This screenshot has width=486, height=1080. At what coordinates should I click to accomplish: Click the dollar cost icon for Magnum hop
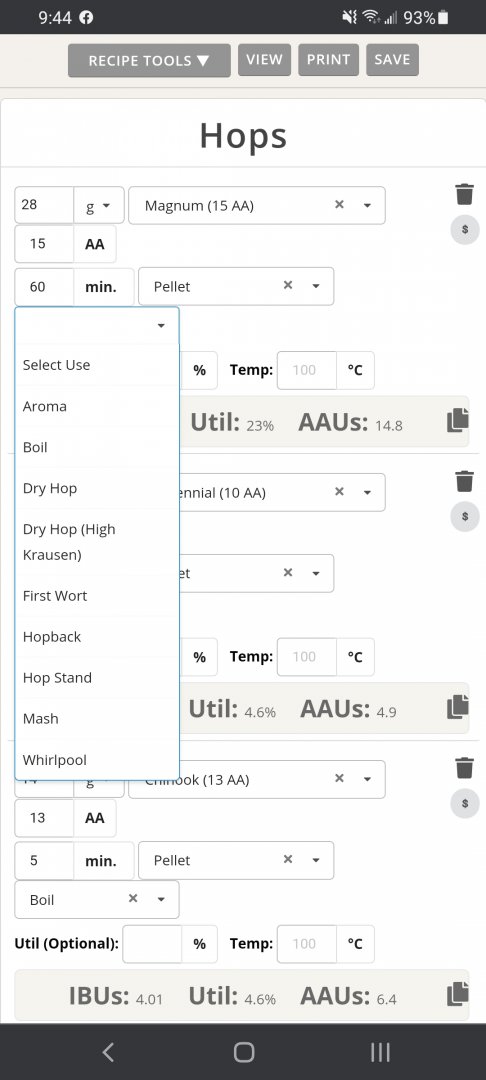(x=465, y=230)
